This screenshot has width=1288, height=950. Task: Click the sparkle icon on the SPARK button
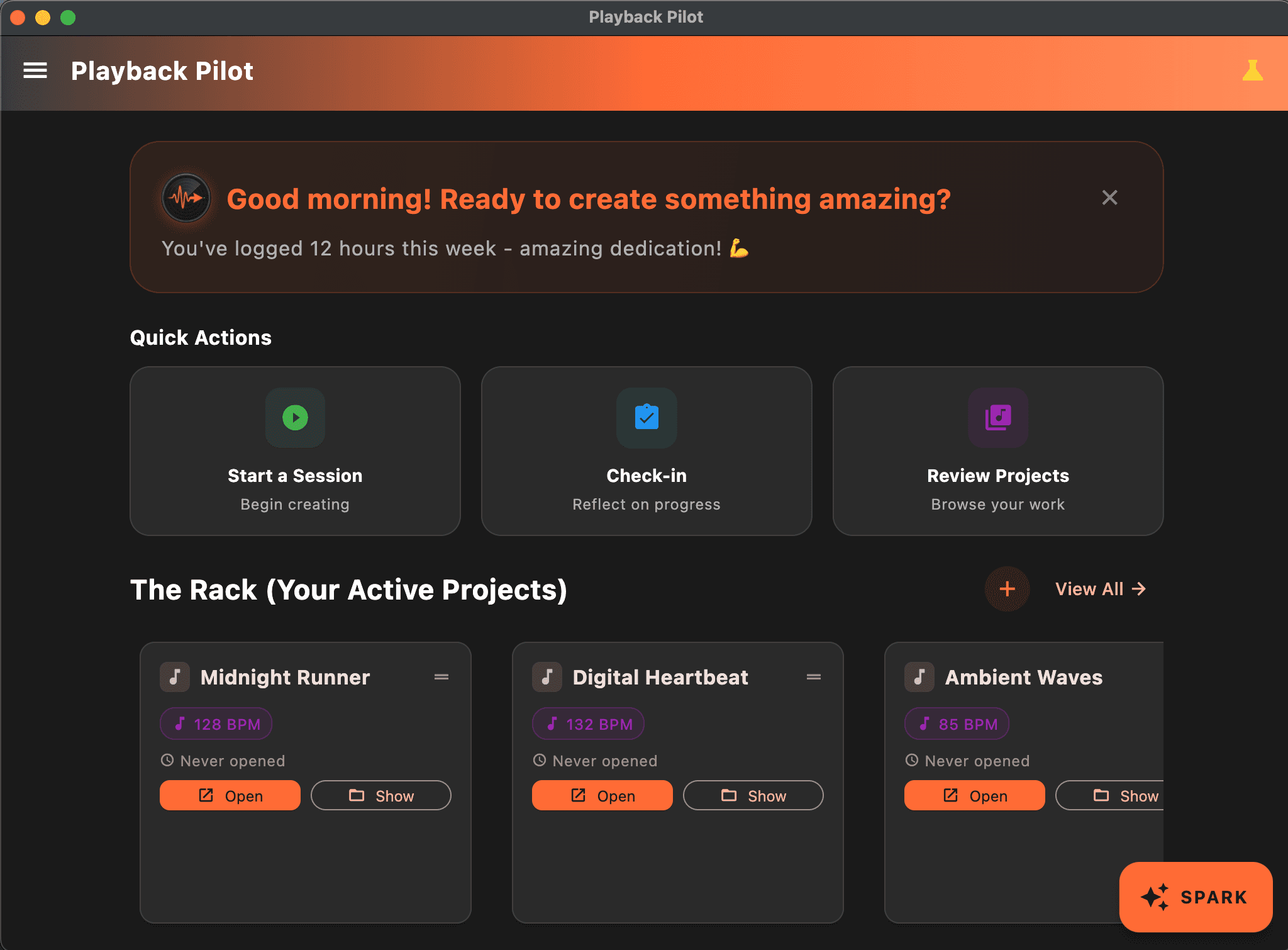(1156, 897)
